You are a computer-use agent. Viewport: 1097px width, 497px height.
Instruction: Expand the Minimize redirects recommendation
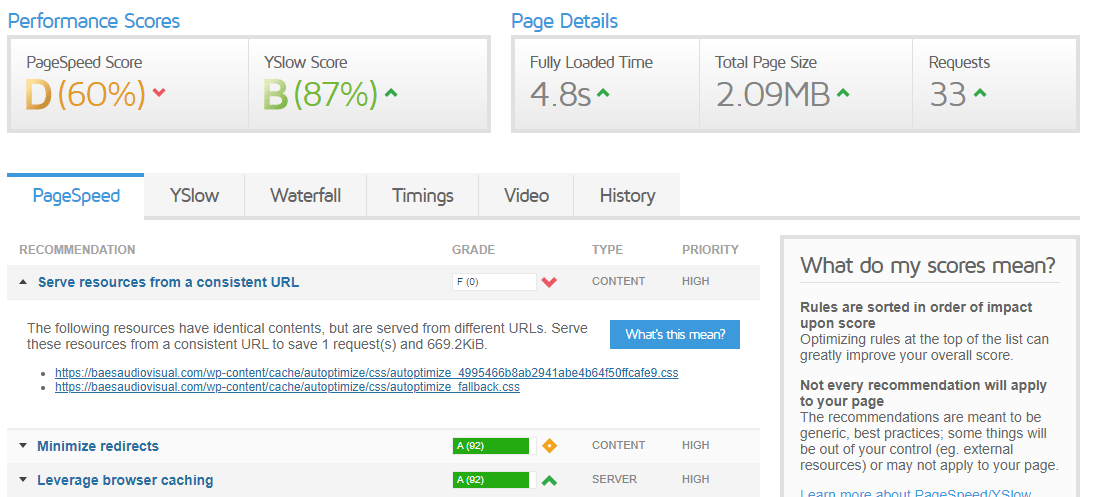click(x=24, y=446)
